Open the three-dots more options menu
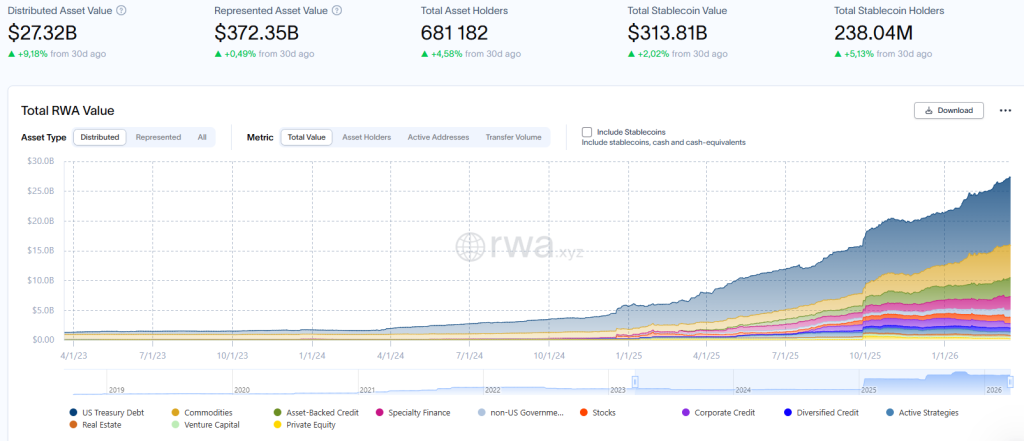This screenshot has height=441, width=1024. (1005, 111)
